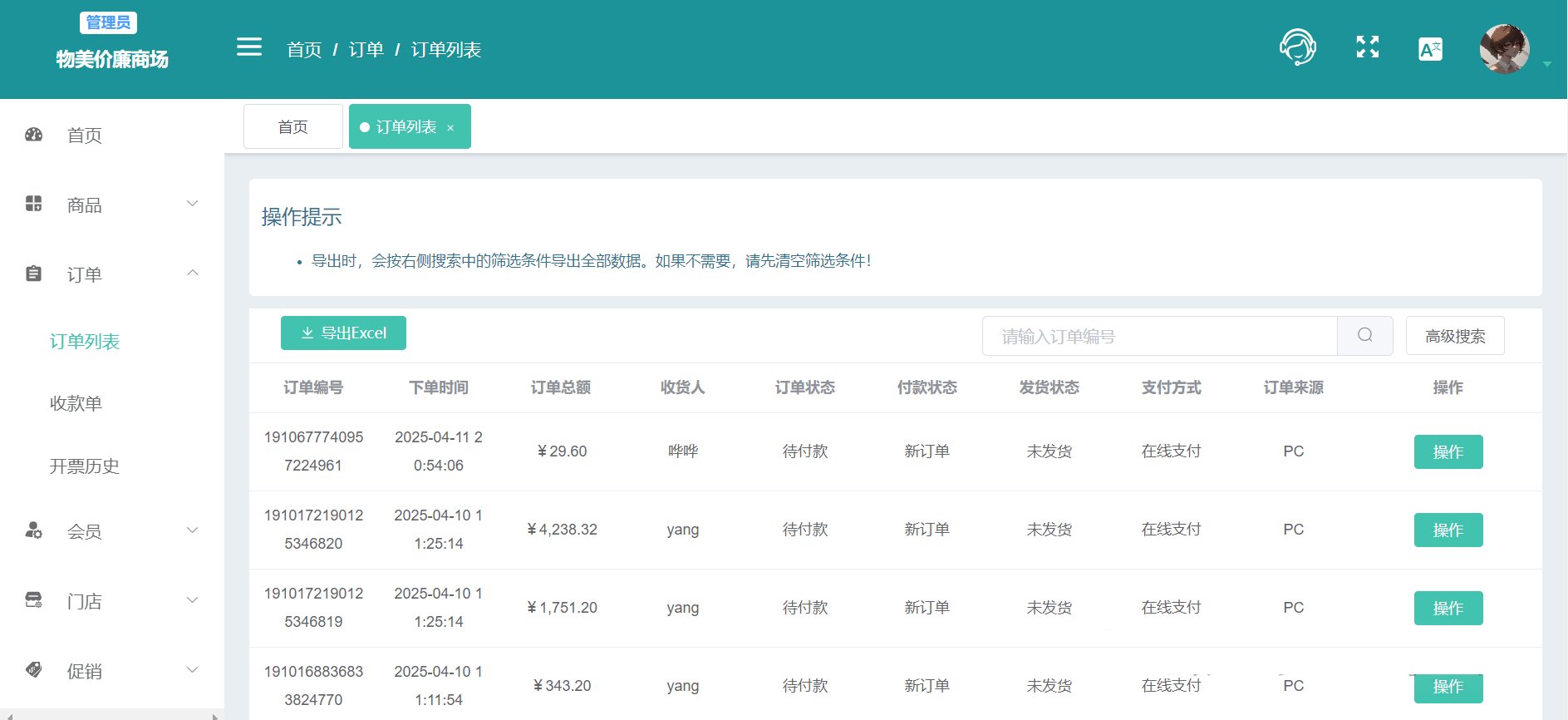Click the 高级搜索 button
The width and height of the screenshot is (1568, 720).
pyautogui.click(x=1454, y=336)
